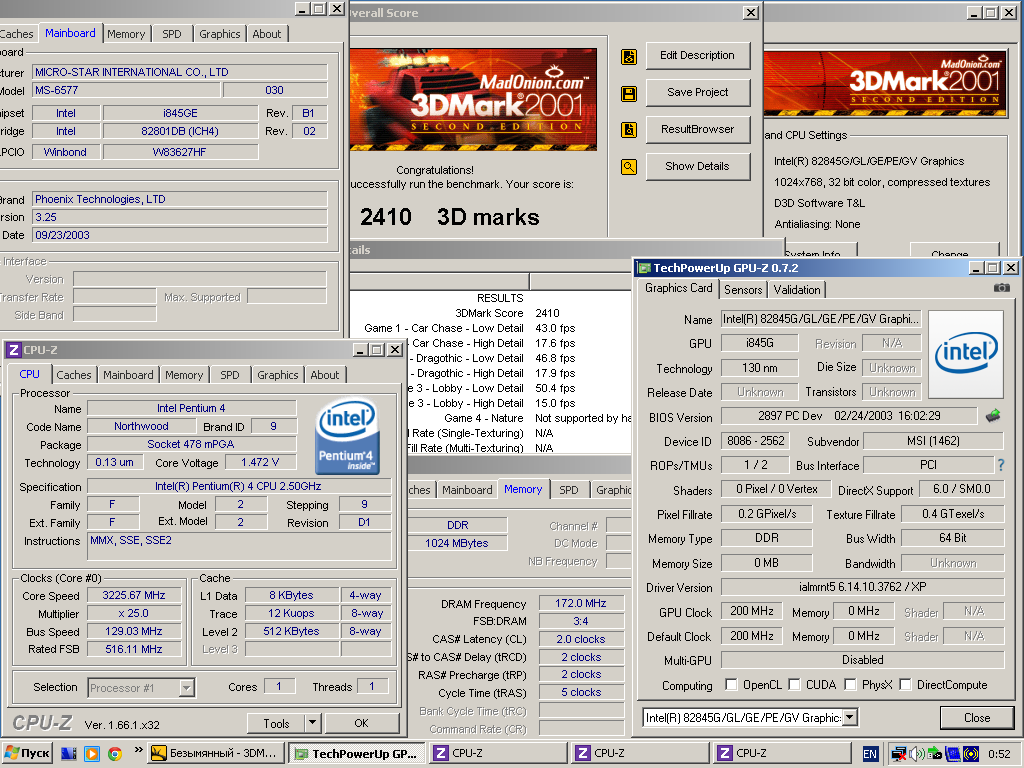The image size is (1024, 768).
Task: Switch to the Validation tab in GPU-Z
Action: coord(797,289)
